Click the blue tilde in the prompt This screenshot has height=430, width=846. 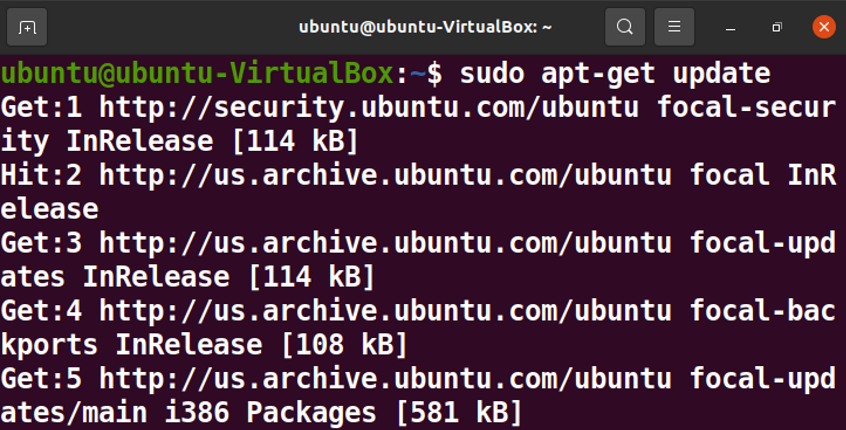pos(419,74)
